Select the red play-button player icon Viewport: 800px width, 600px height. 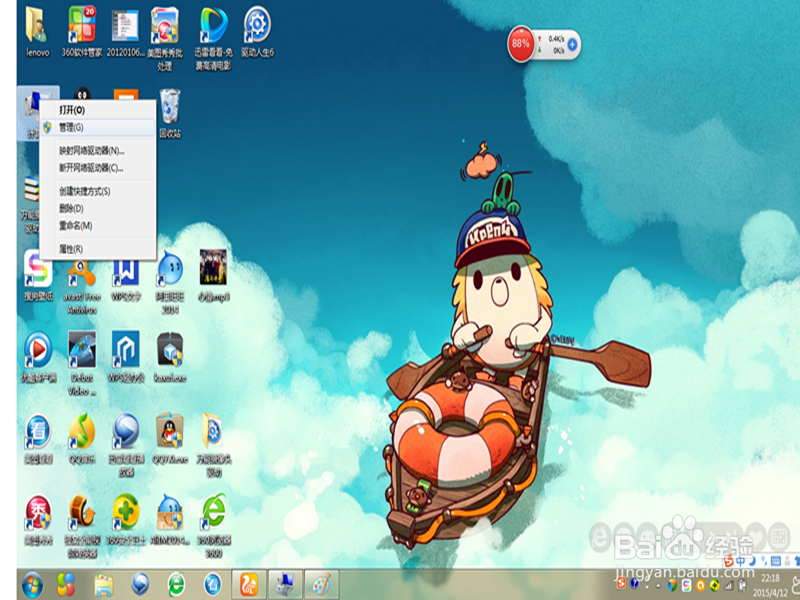click(x=38, y=357)
